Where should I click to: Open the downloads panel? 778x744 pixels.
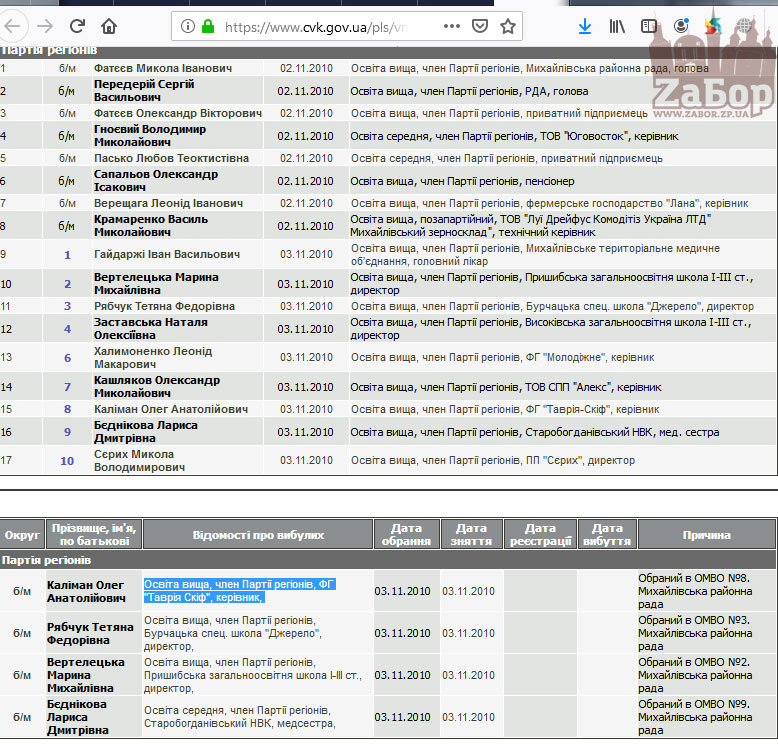tap(585, 26)
